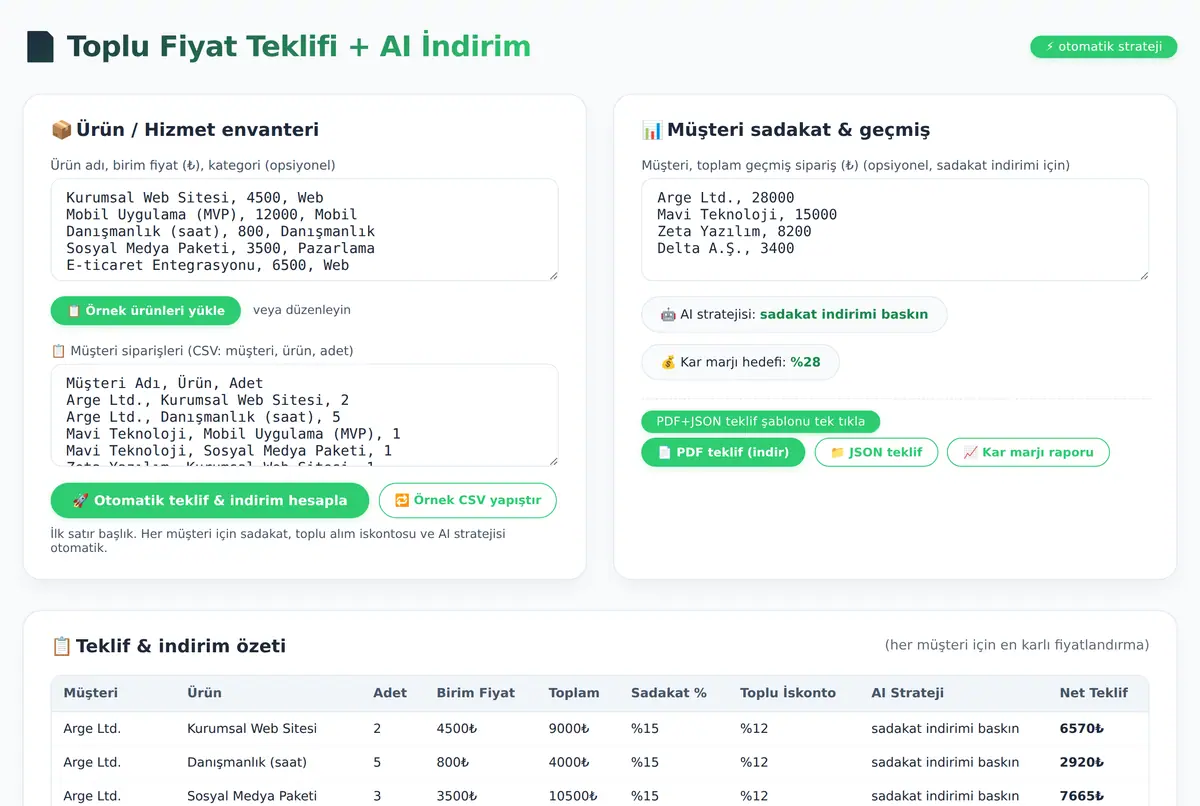Click the PDF+JSON teklif şablonu tek tıkla tag

click(x=760, y=421)
